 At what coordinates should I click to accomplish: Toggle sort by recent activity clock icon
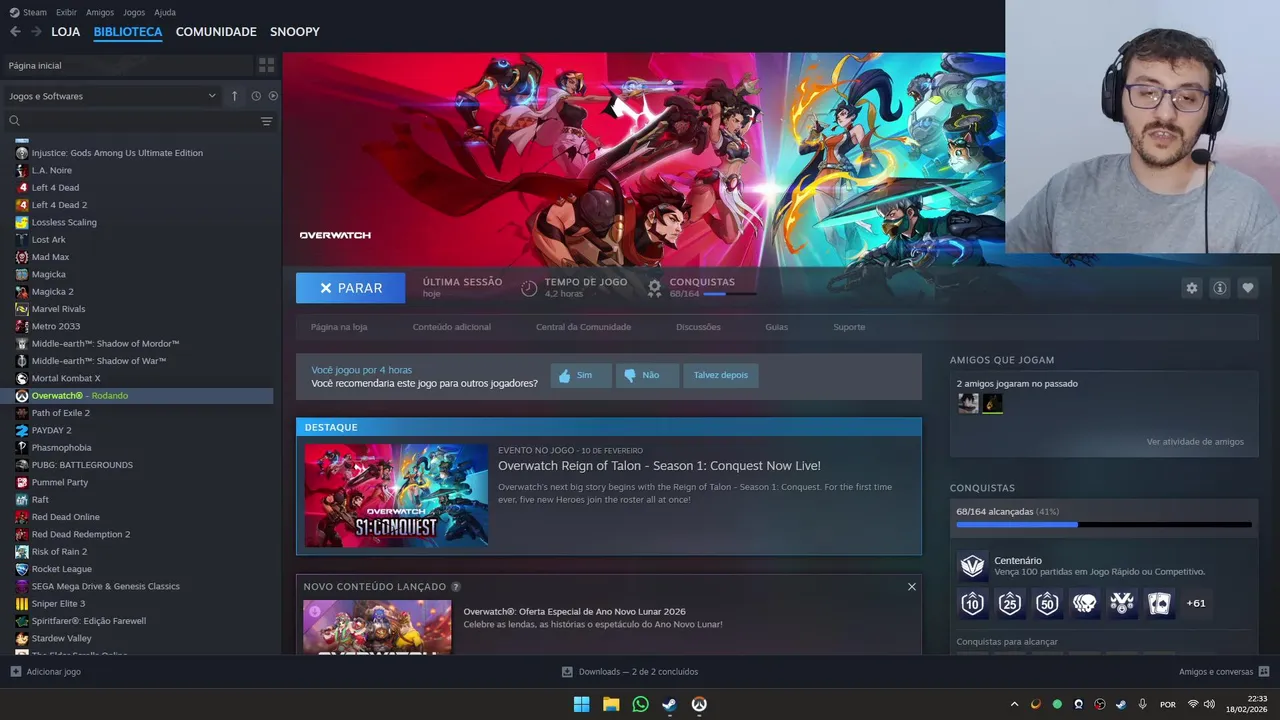256,96
